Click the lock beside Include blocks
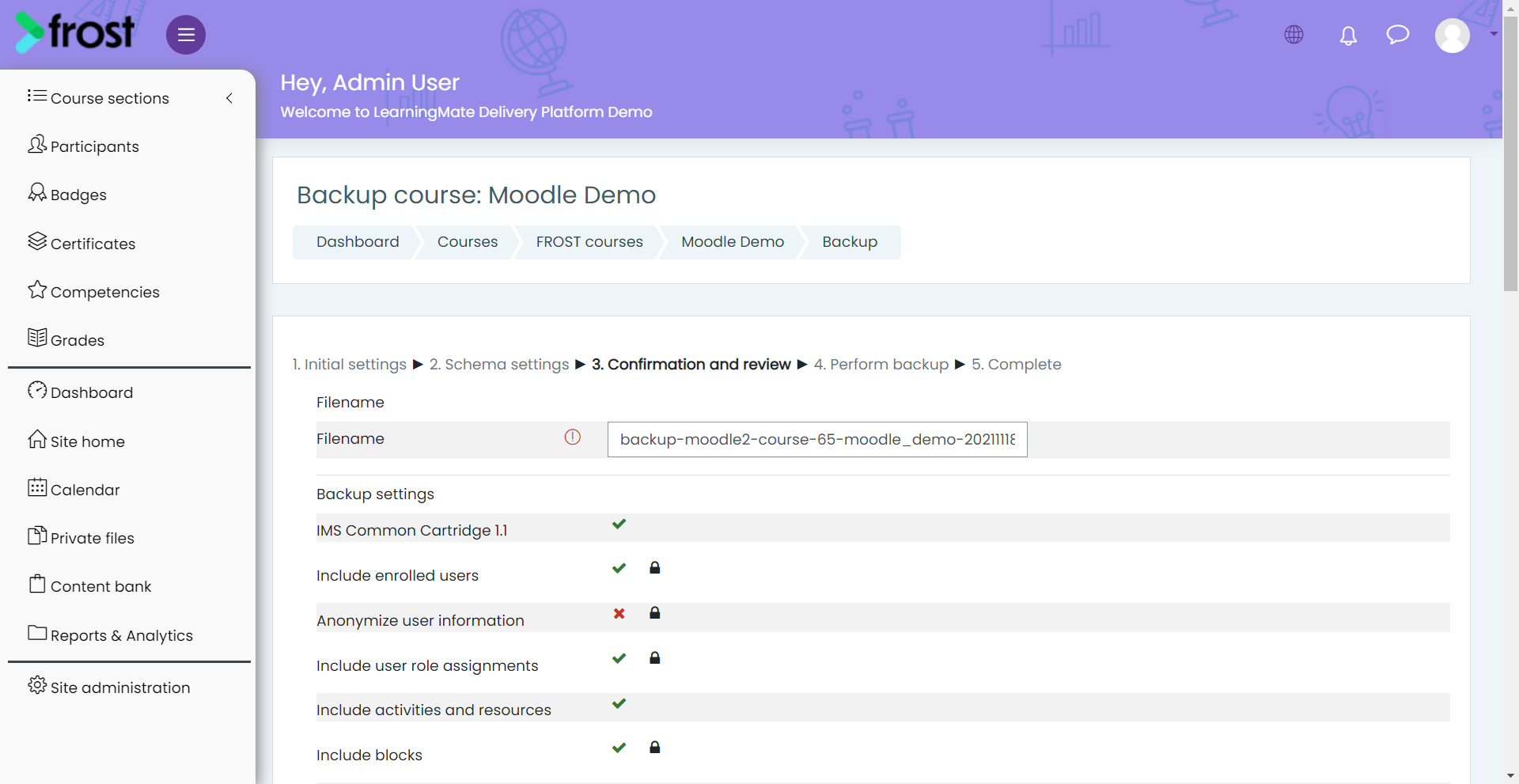This screenshot has width=1519, height=784. [x=655, y=748]
